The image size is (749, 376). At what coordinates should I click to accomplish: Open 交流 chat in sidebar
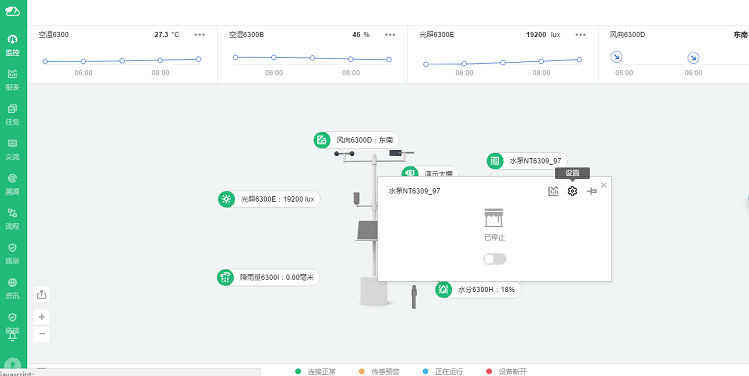pos(12,150)
